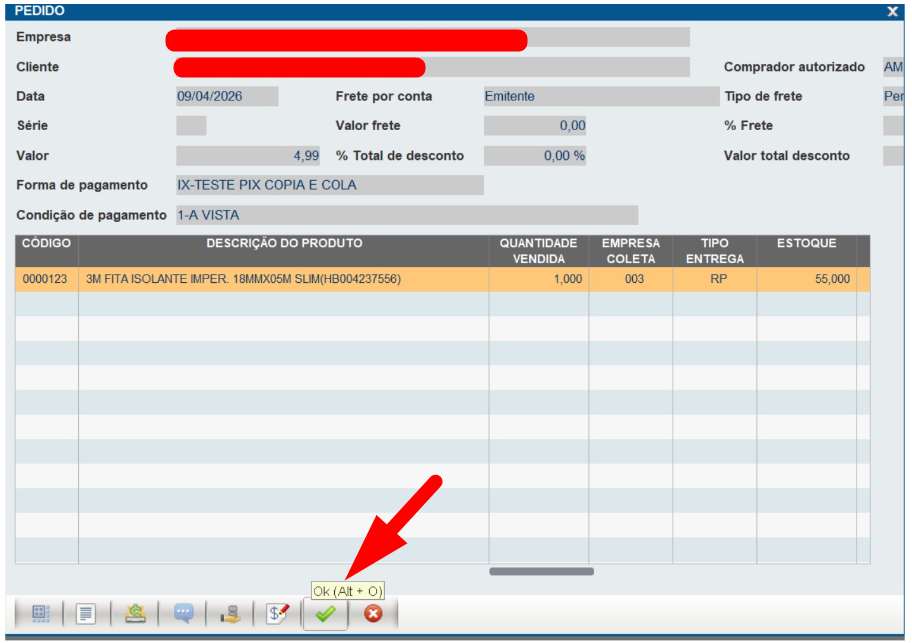Click the Valor frete field
Screen dimensions: 912x643
[x=534, y=126]
